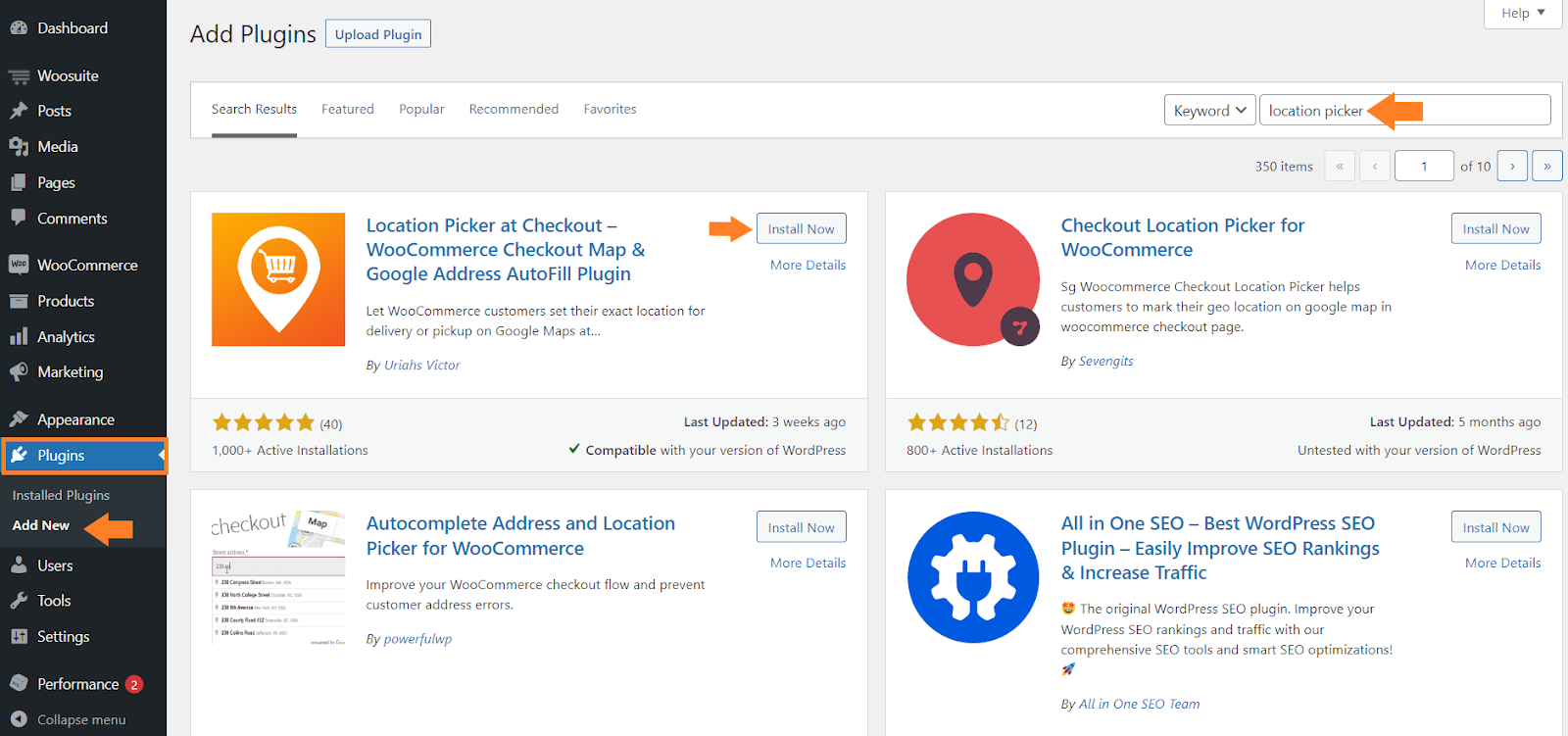This screenshot has height=736, width=1568.
Task: Click the Marketing megaphone icon
Action: click(19, 372)
